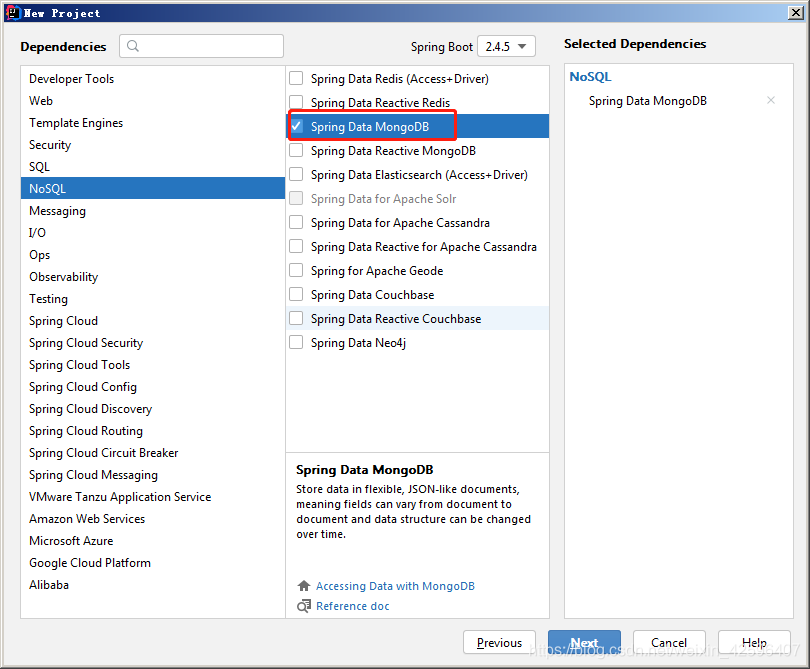Select Microsoft Azure category

[153, 541]
